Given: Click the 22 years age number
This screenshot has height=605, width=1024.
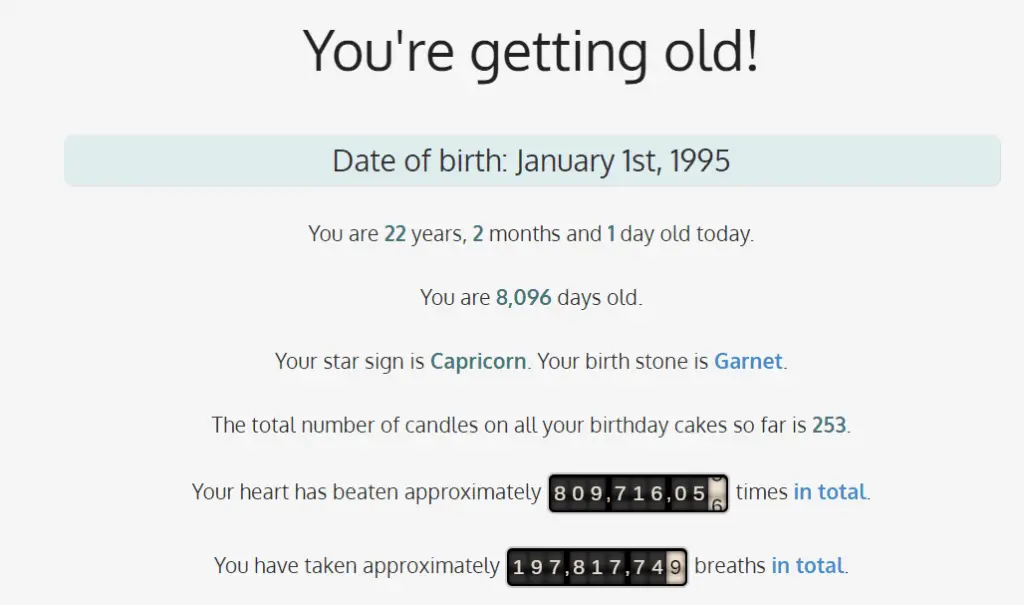Looking at the screenshot, I should pos(395,234).
